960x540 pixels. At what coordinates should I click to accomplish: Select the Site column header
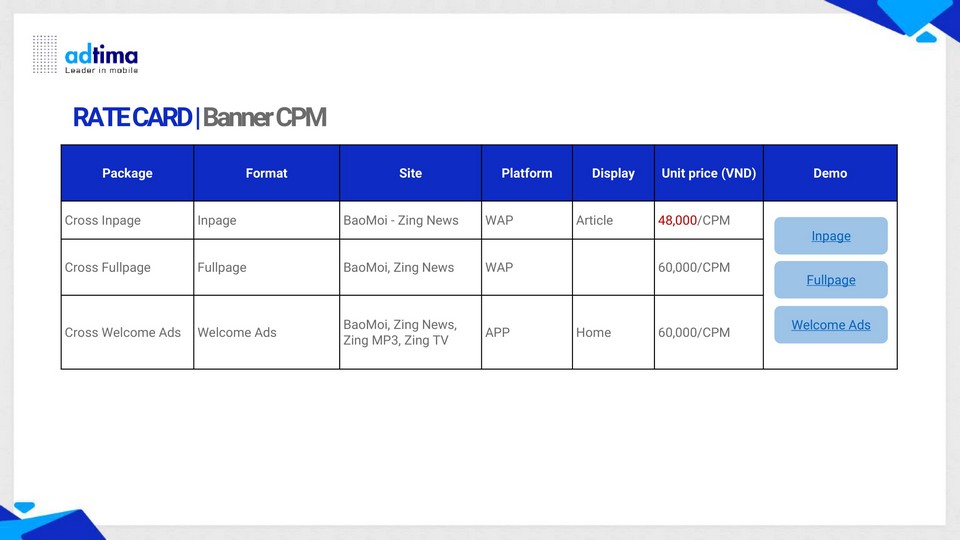(410, 173)
